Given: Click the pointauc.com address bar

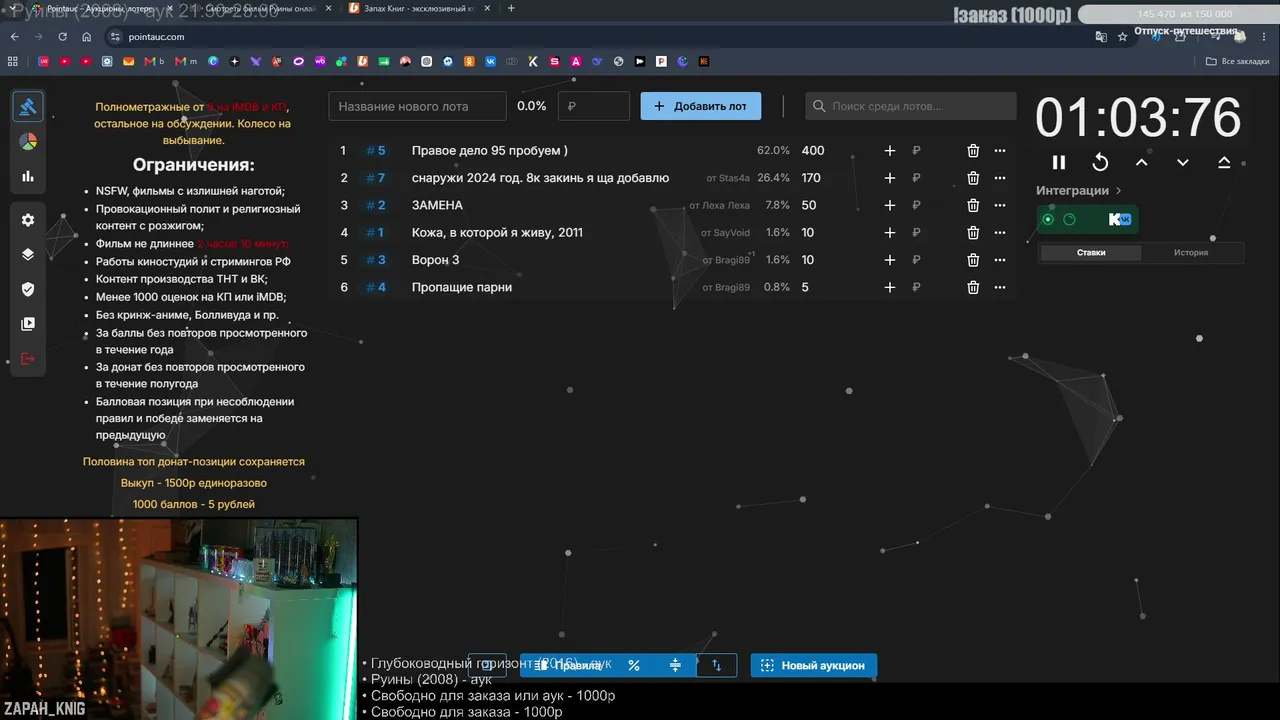Looking at the screenshot, I should click(600, 37).
